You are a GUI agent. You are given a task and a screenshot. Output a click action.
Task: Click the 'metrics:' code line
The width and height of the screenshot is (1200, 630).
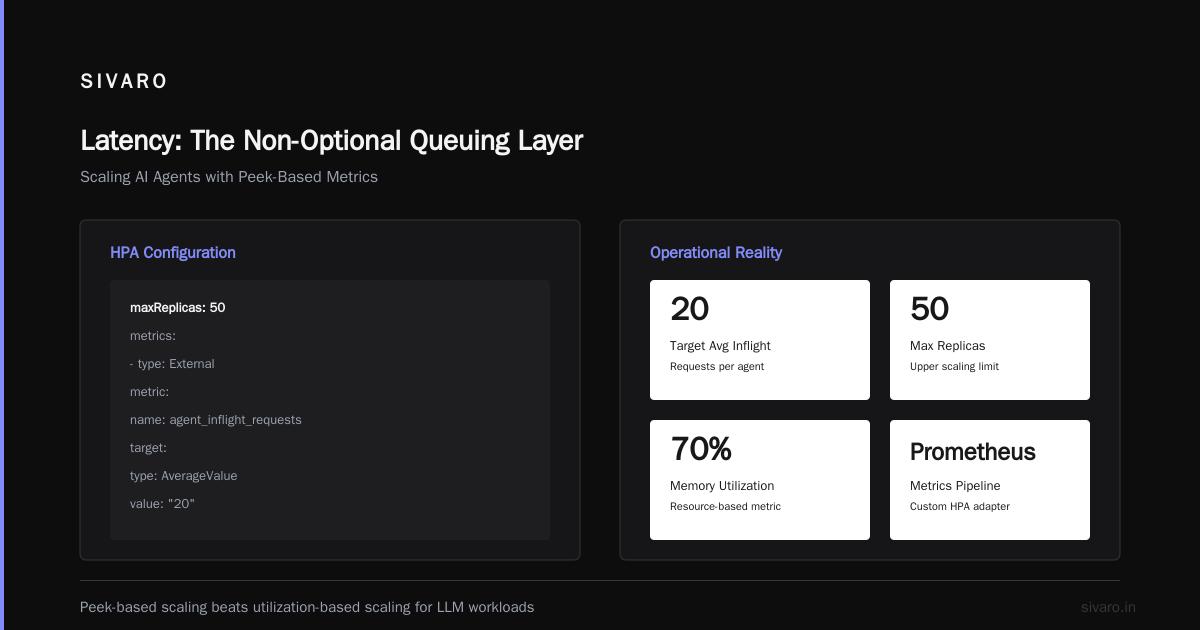pyautogui.click(x=153, y=335)
